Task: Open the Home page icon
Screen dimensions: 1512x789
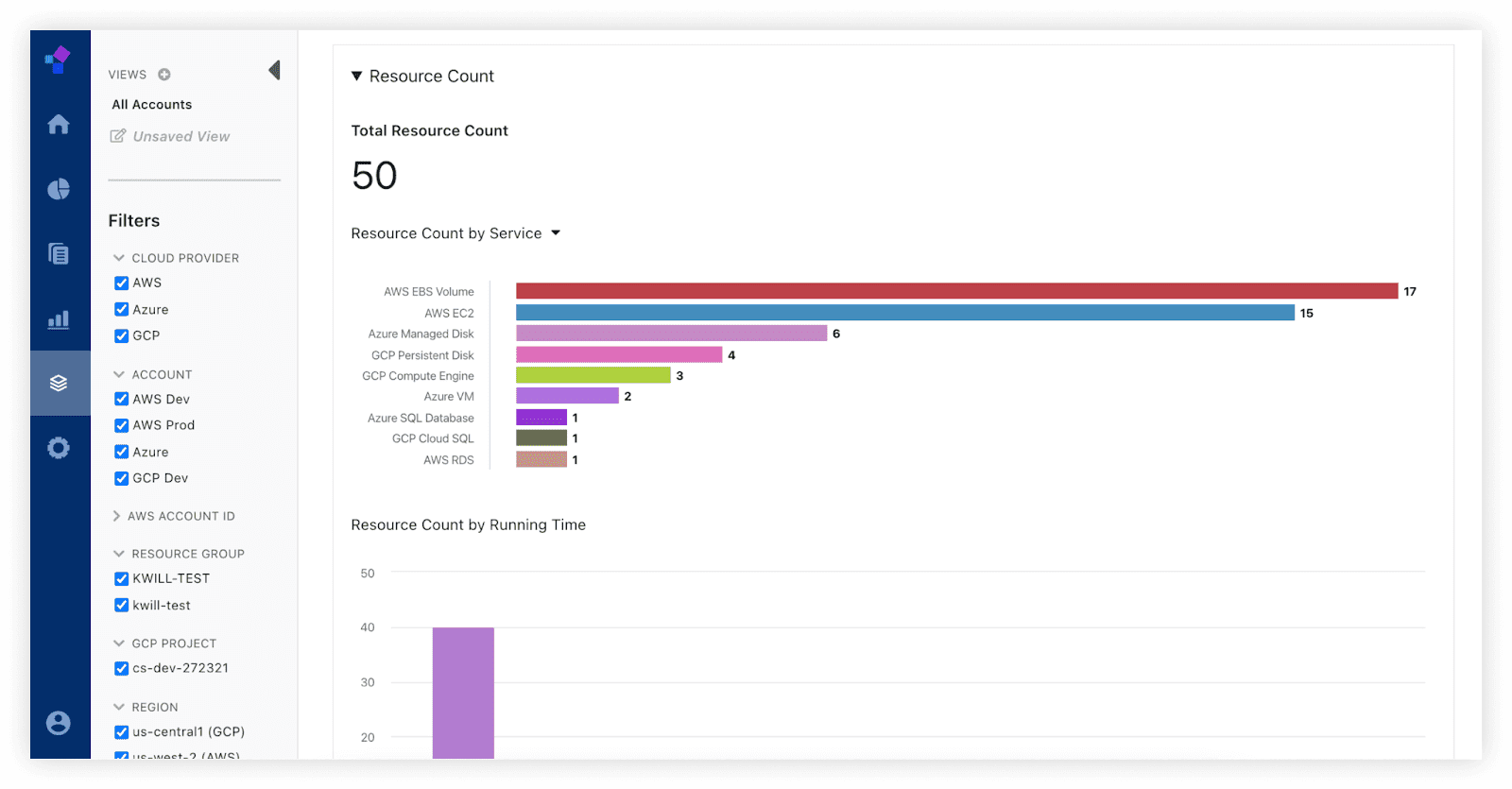Action: click(x=59, y=124)
